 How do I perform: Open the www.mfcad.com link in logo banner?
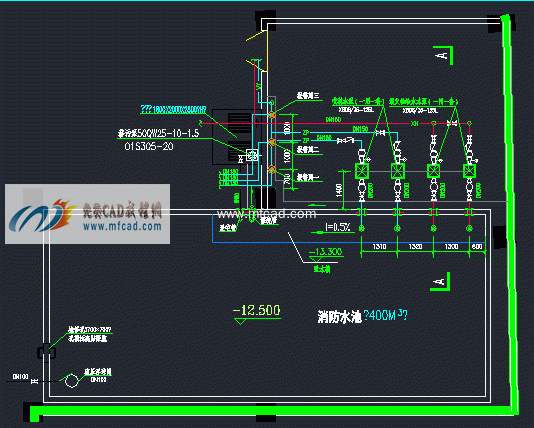122,226
